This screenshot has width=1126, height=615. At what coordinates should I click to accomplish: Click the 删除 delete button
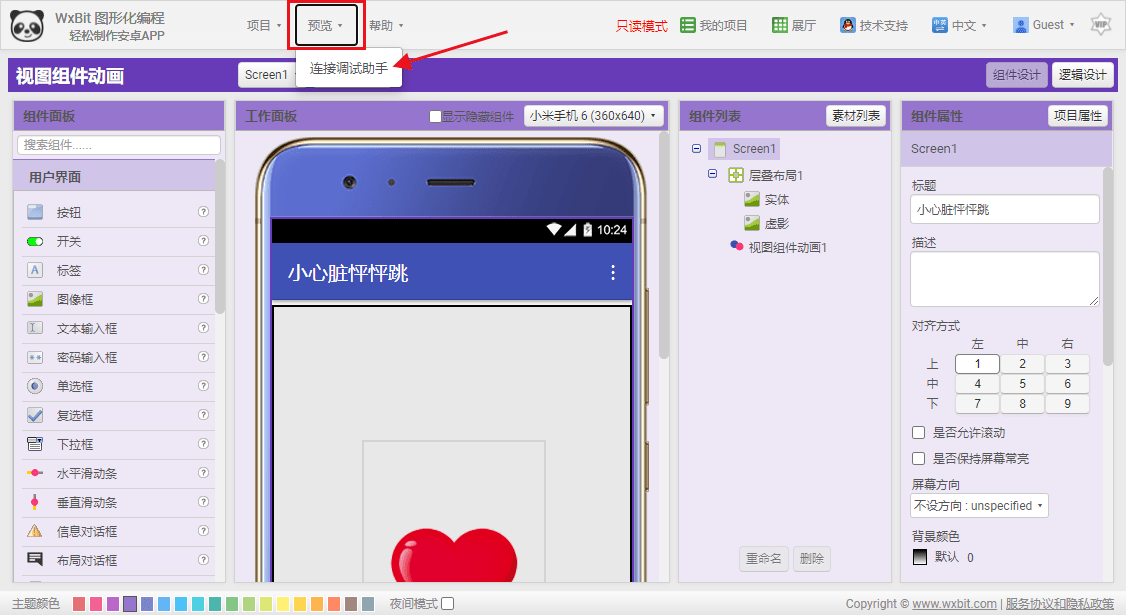click(x=811, y=558)
